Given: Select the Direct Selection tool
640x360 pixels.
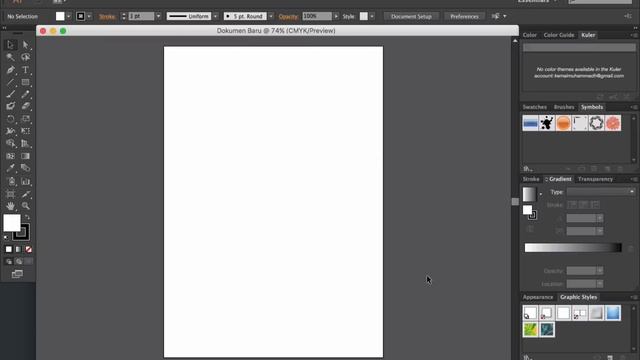Looking at the screenshot, I should [x=25, y=44].
